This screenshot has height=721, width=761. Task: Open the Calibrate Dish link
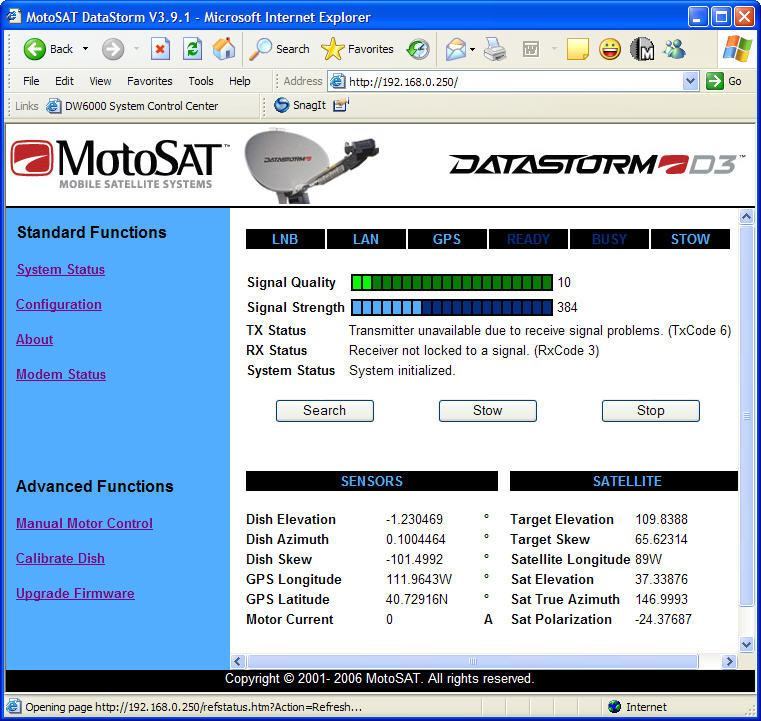tap(60, 558)
